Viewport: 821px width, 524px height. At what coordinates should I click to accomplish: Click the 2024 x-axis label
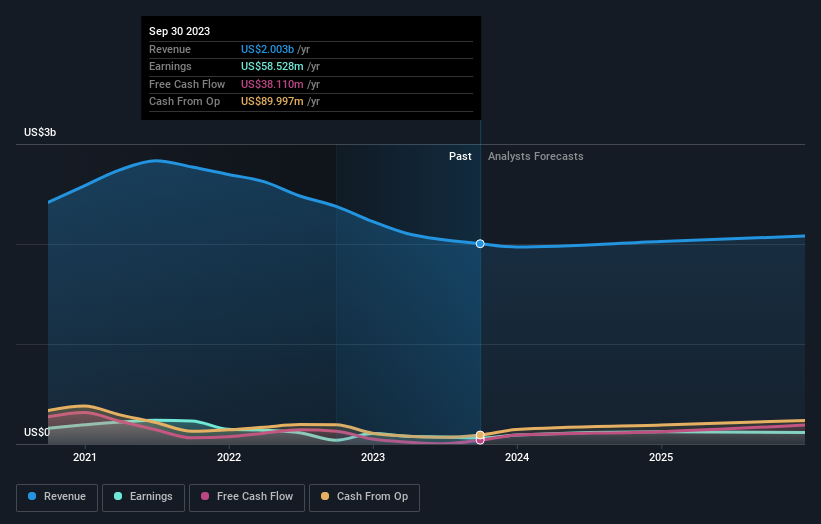tap(517, 457)
